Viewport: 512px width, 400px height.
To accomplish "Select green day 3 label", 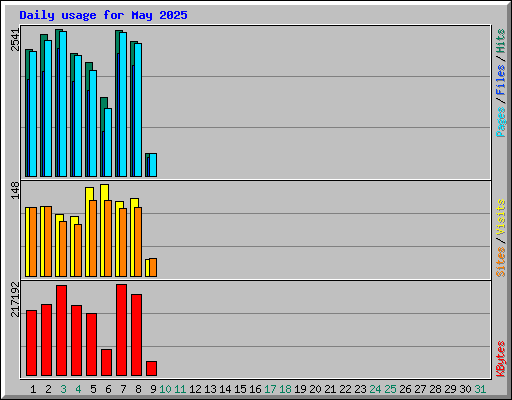I will (63, 389).
